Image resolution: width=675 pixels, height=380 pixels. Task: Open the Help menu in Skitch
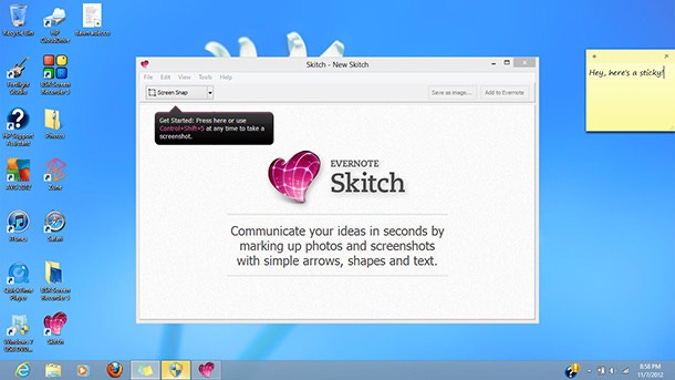[226, 77]
